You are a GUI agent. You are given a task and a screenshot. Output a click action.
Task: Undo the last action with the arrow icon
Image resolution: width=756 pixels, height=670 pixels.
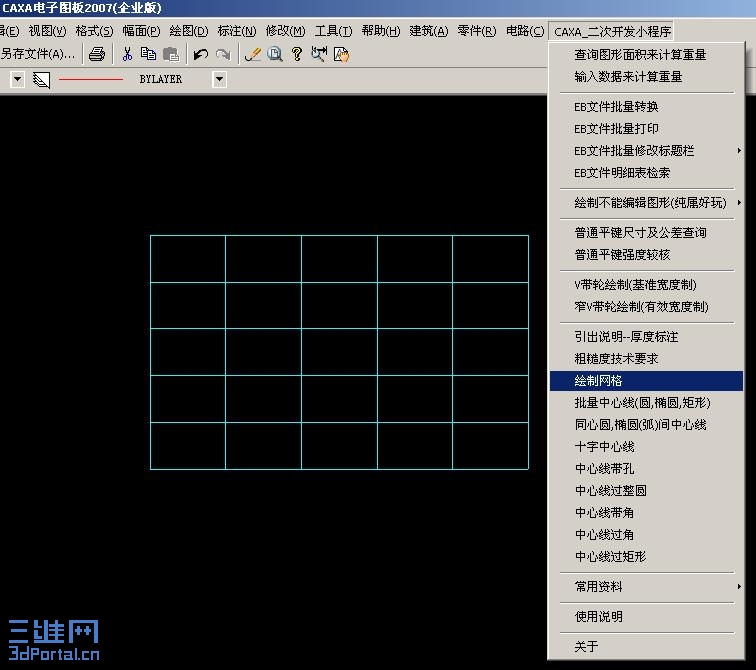201,54
